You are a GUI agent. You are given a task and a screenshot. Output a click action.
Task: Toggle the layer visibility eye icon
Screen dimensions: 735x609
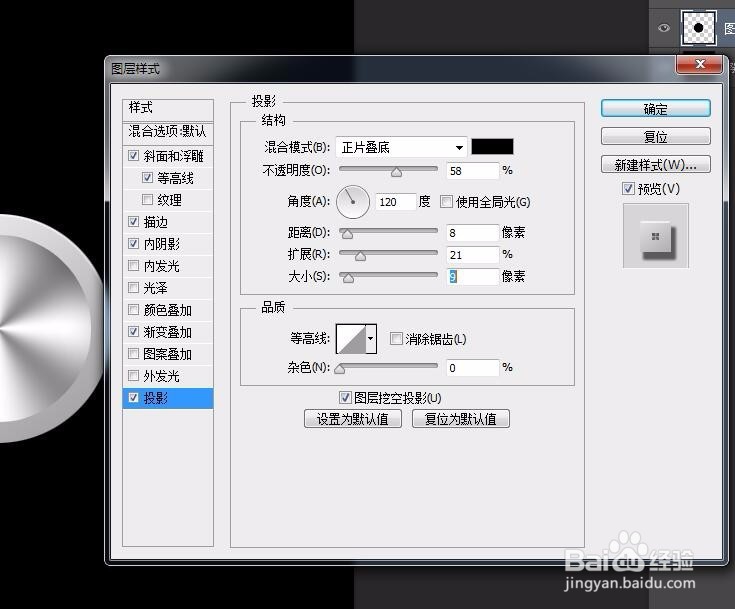(x=663, y=28)
